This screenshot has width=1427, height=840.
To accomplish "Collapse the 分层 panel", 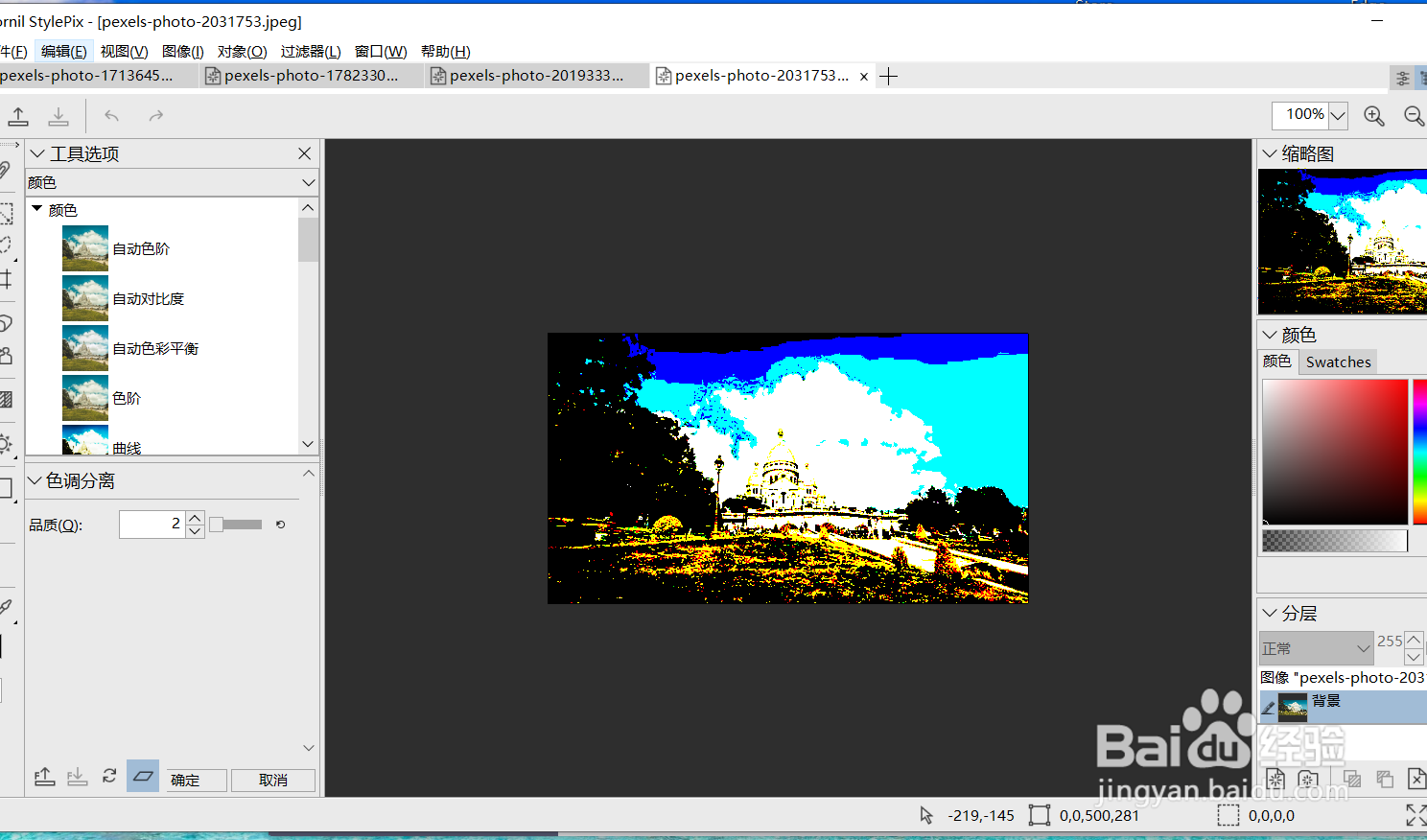I will point(1270,613).
